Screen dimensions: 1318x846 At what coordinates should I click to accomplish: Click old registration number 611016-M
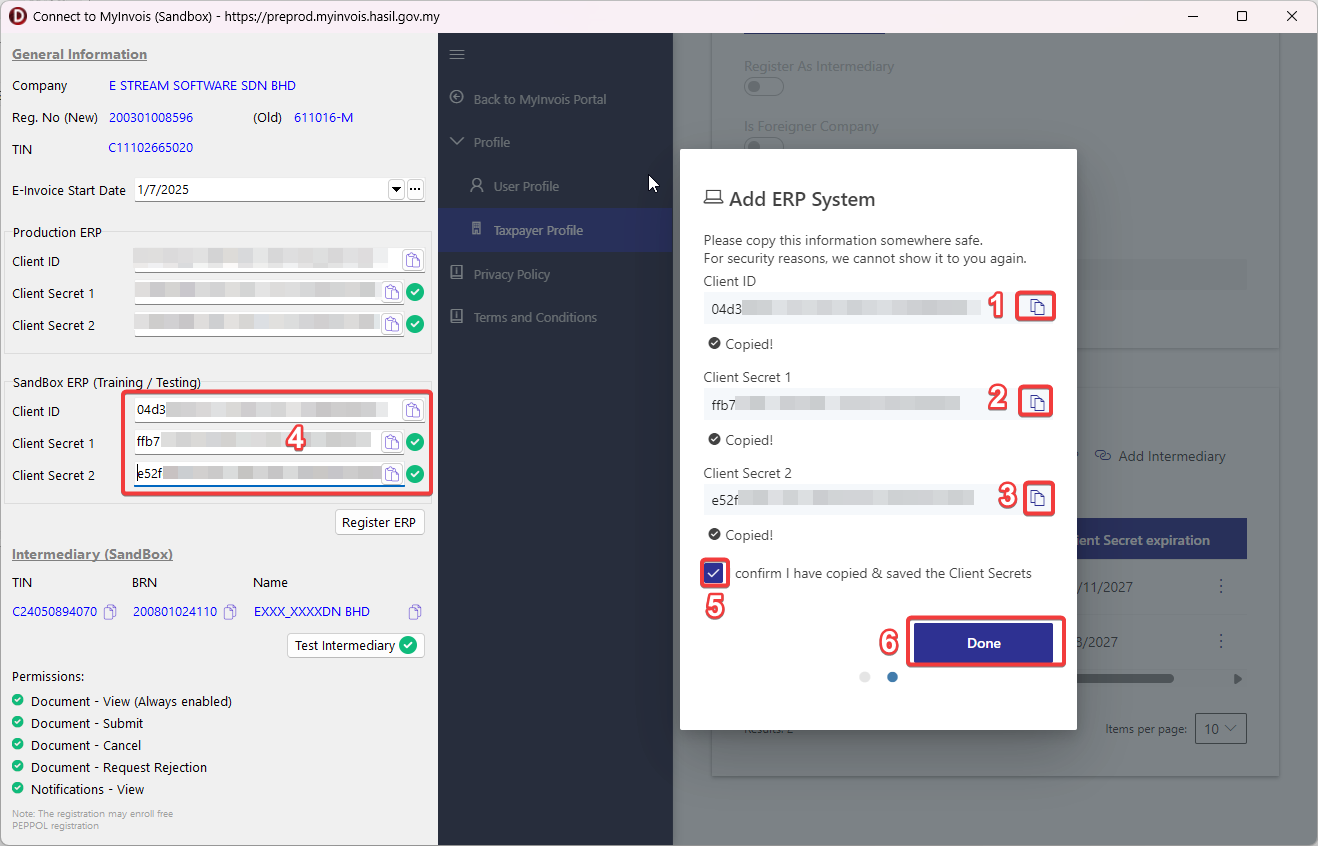323,118
